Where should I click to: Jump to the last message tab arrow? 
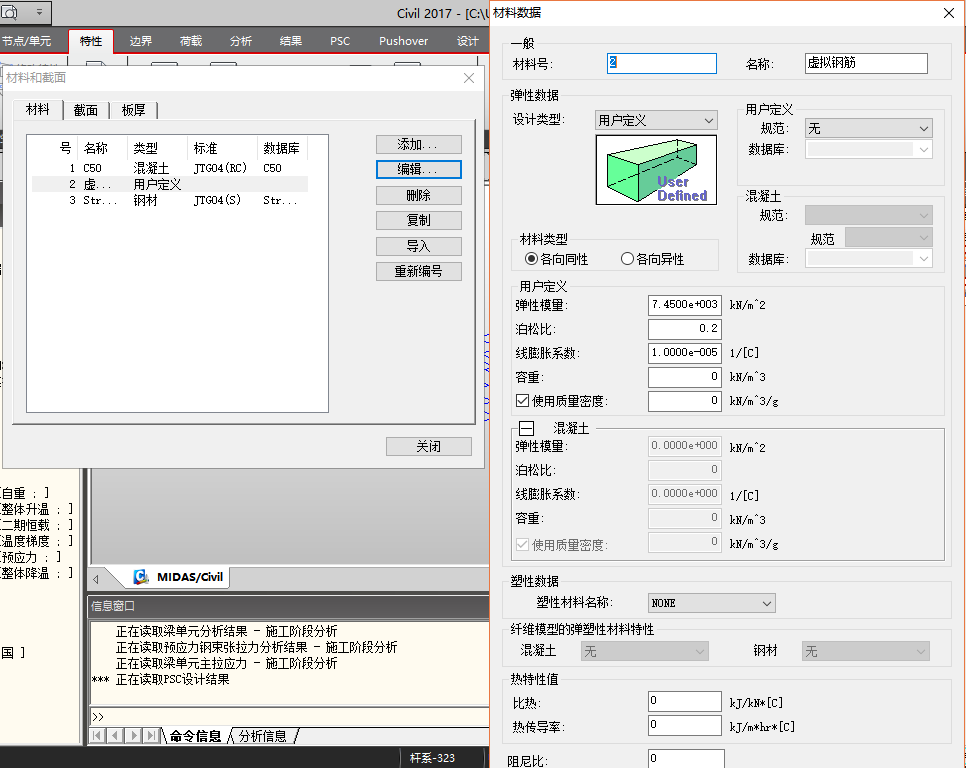click(x=151, y=736)
